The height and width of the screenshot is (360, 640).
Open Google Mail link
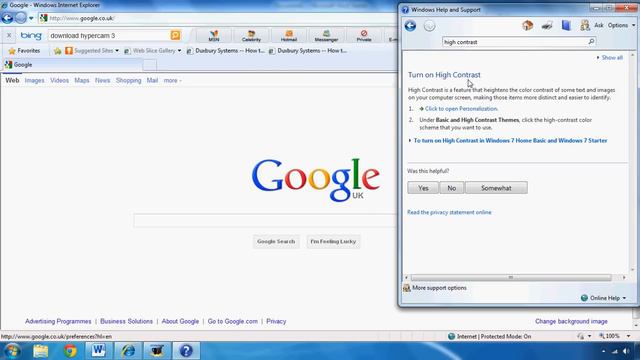coord(152,80)
